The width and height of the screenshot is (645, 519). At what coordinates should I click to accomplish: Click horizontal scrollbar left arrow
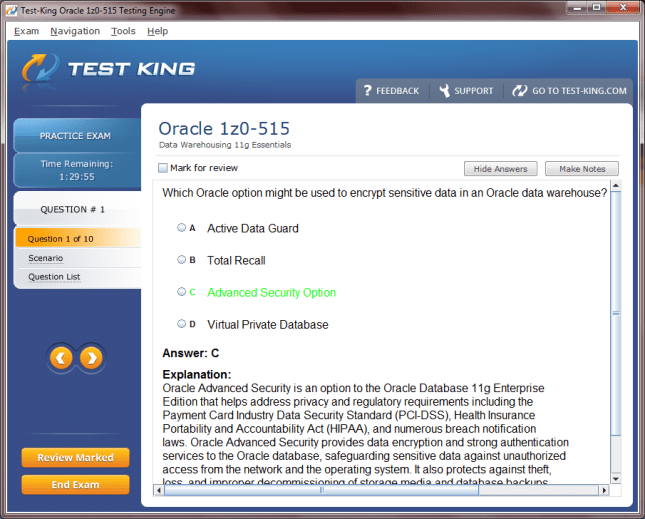click(x=159, y=490)
